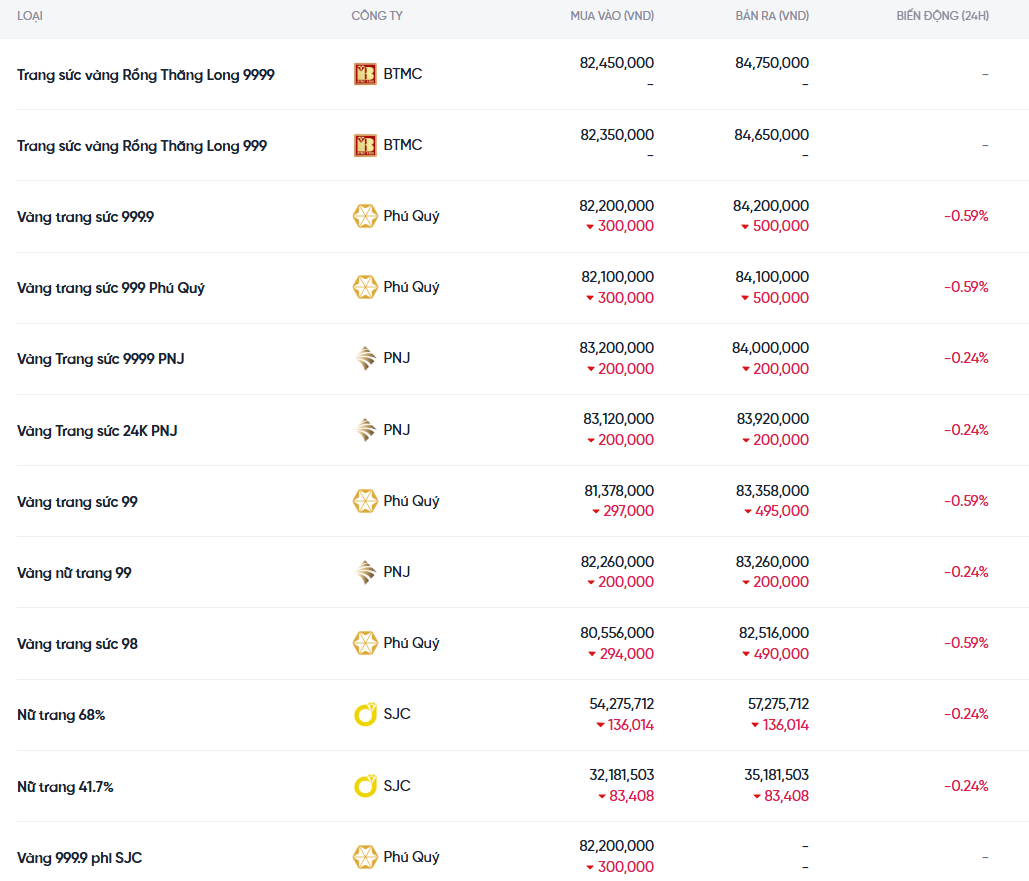
Task: Select the PNJ logo in the 24K PNJ row
Action: tap(365, 430)
